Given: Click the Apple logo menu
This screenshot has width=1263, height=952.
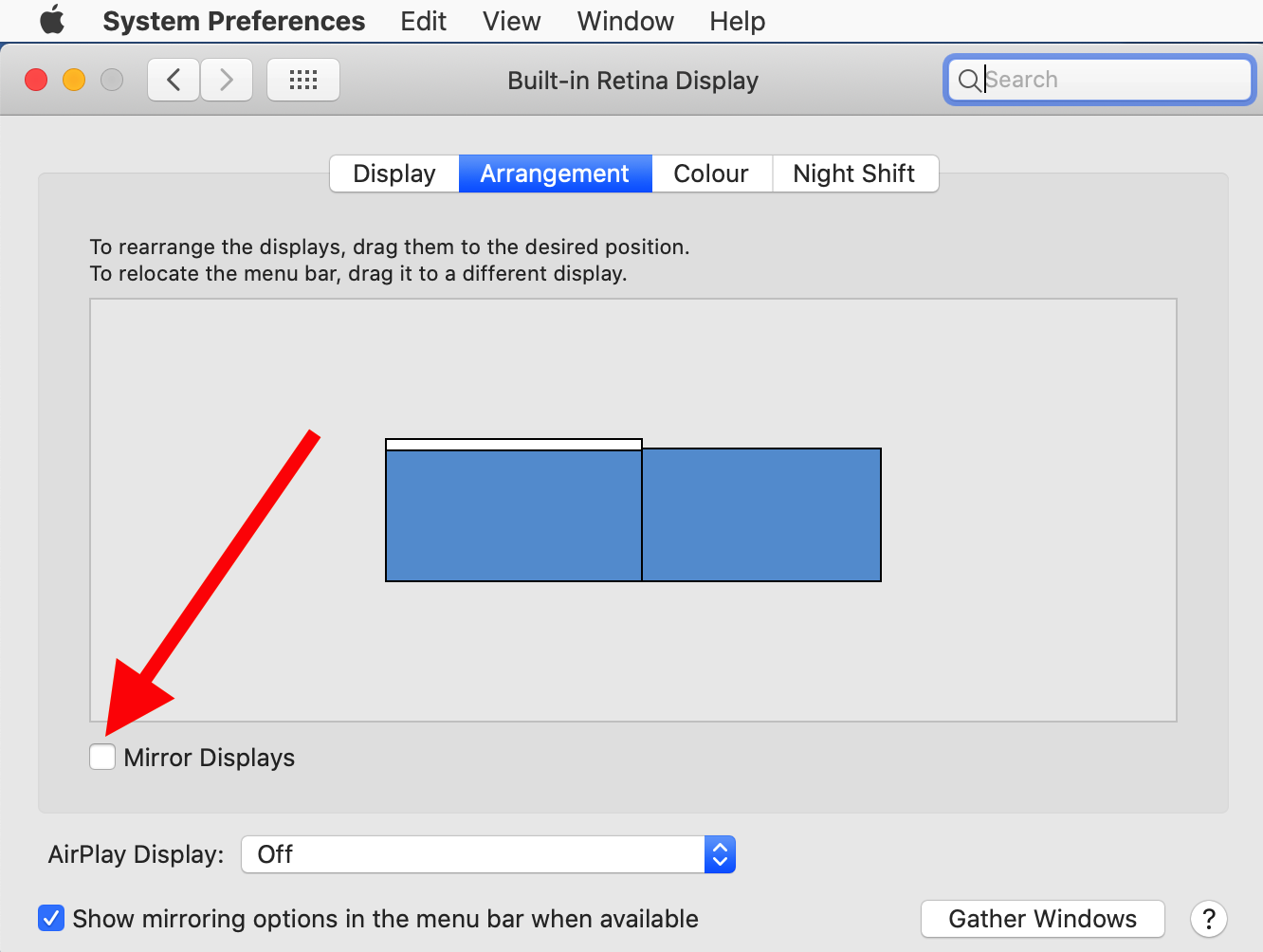Looking at the screenshot, I should click(52, 20).
